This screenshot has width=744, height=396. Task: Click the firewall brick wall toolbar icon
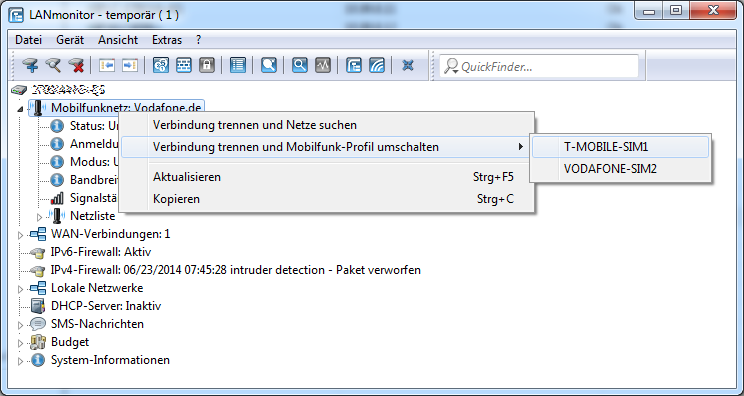(184, 65)
